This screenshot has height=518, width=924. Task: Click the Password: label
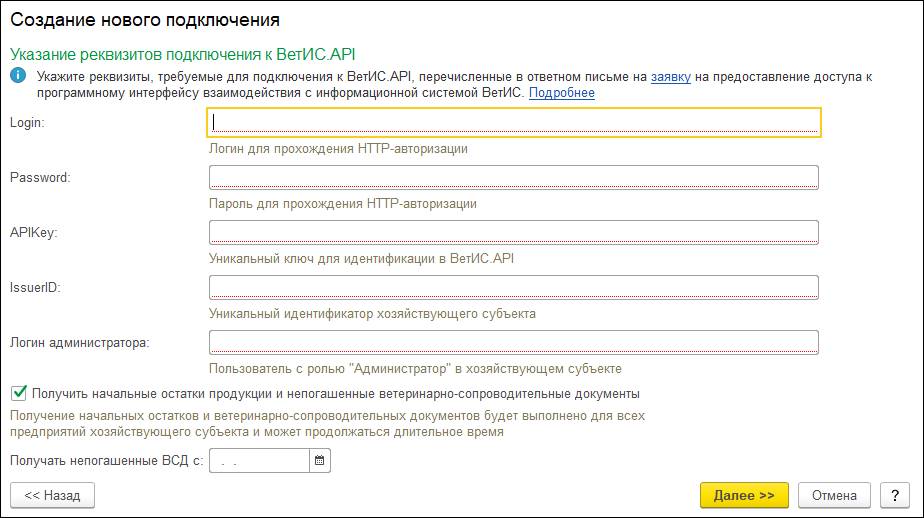[x=40, y=177]
